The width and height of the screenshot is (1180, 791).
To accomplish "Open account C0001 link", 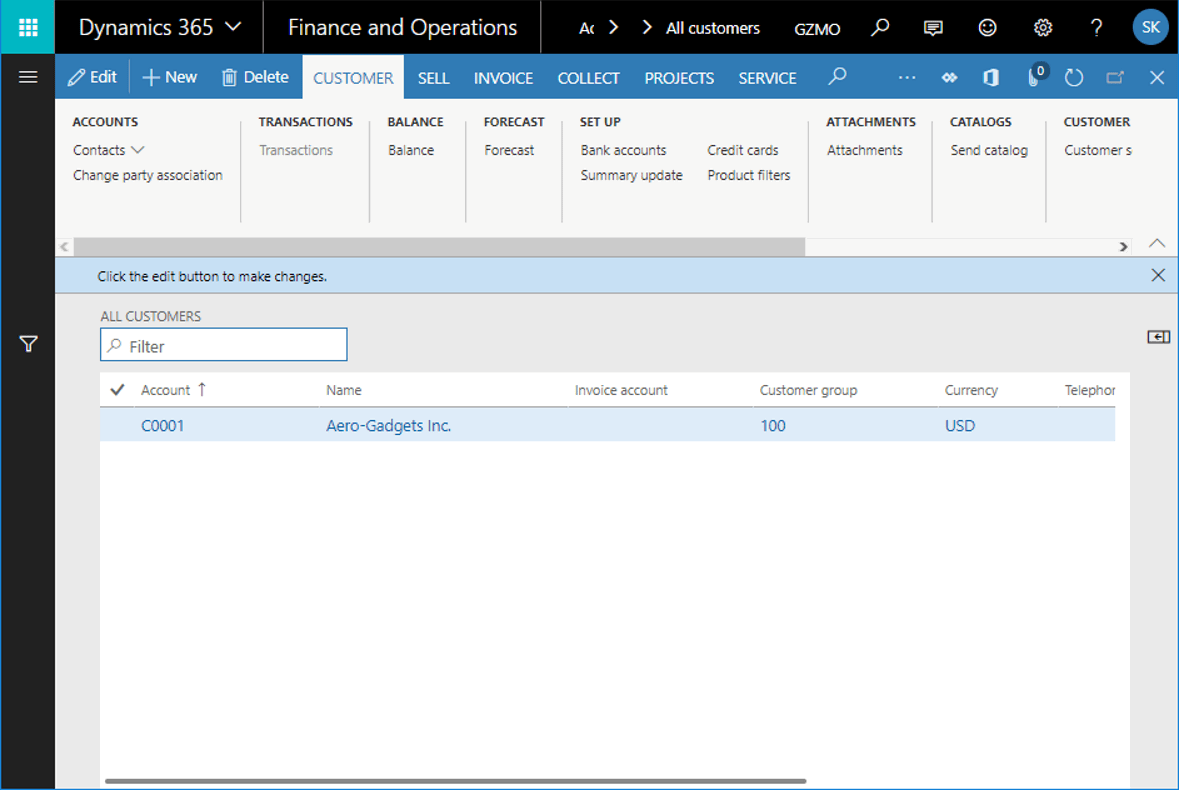I will click(163, 425).
